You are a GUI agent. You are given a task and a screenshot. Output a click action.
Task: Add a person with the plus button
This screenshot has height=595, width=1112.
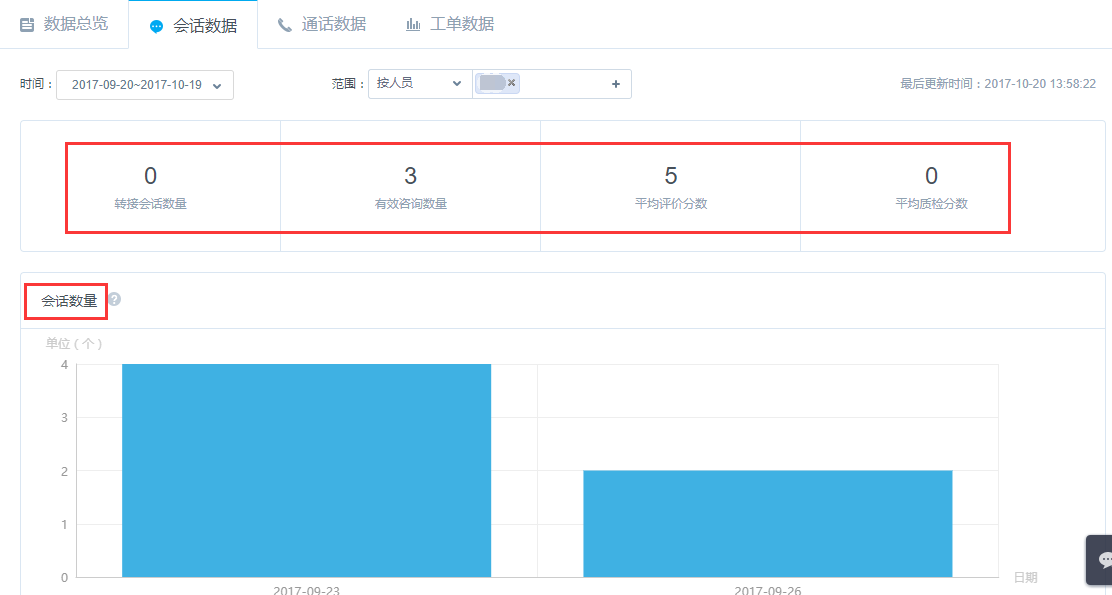click(616, 84)
